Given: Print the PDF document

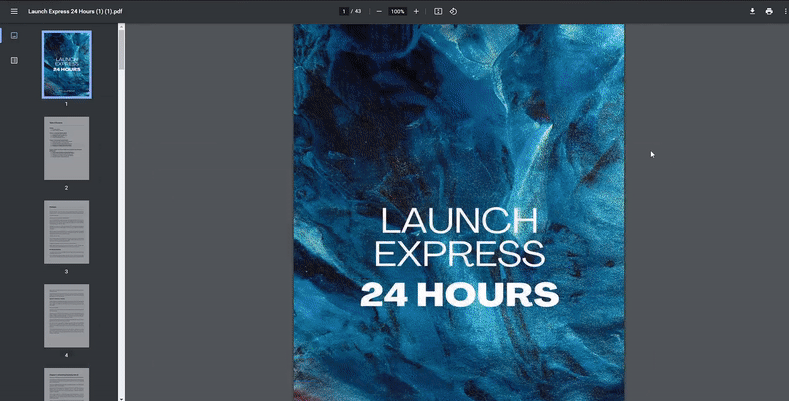Looking at the screenshot, I should (x=769, y=11).
